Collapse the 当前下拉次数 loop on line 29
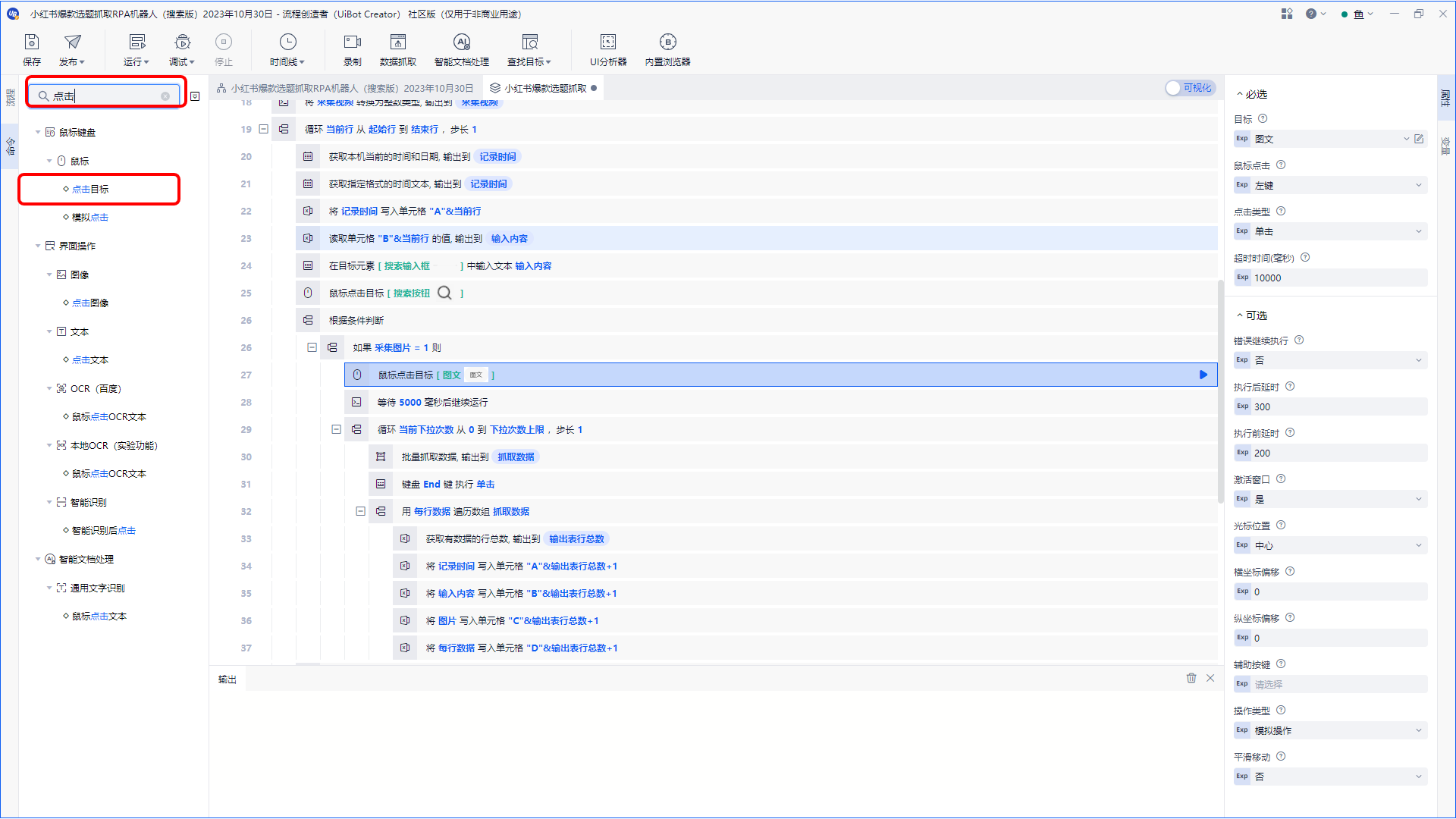Image resolution: width=1456 pixels, height=819 pixels. click(x=336, y=429)
